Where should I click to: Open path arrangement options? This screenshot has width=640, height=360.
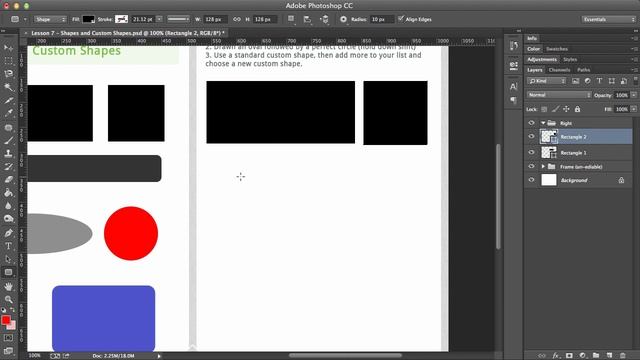(x=325, y=19)
